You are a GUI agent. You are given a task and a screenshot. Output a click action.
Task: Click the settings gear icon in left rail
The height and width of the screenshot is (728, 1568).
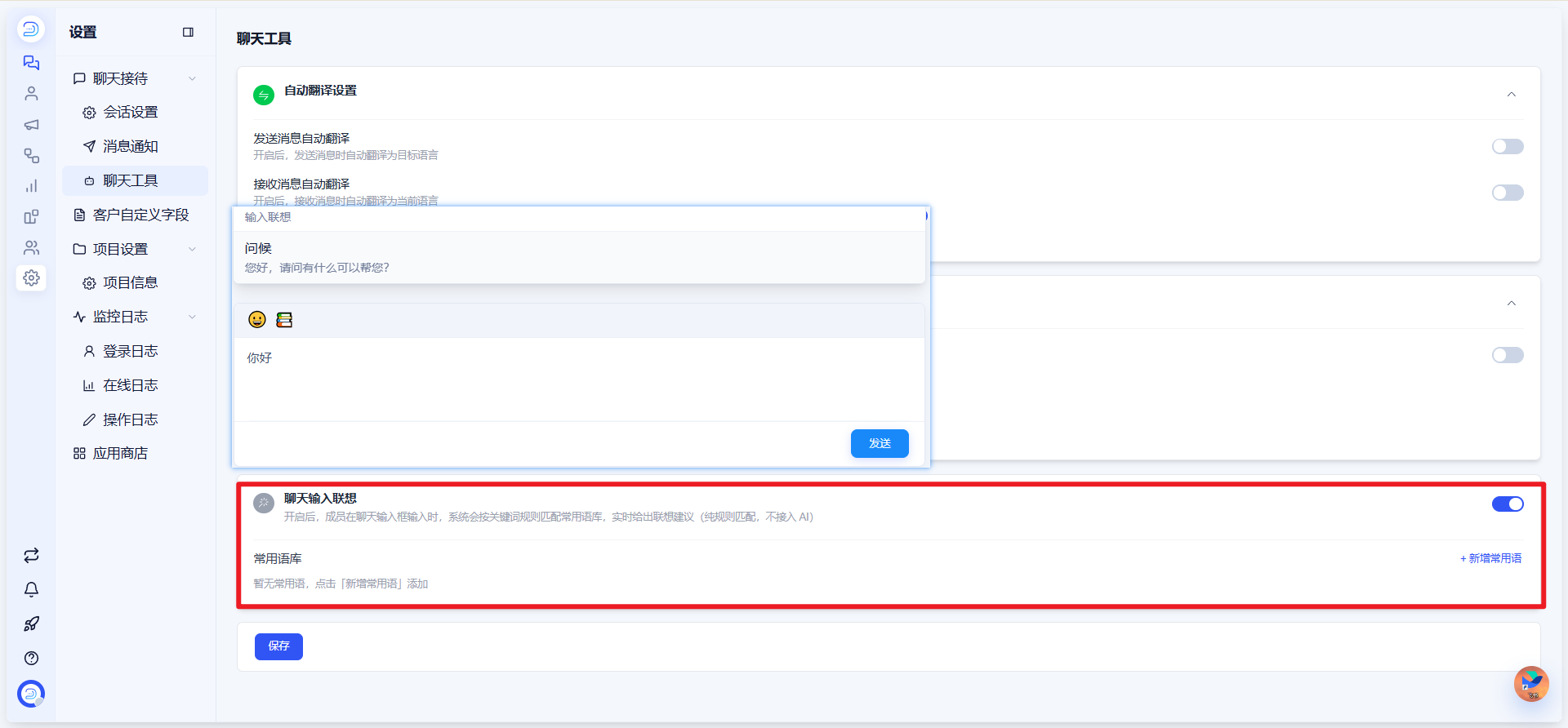coord(31,278)
